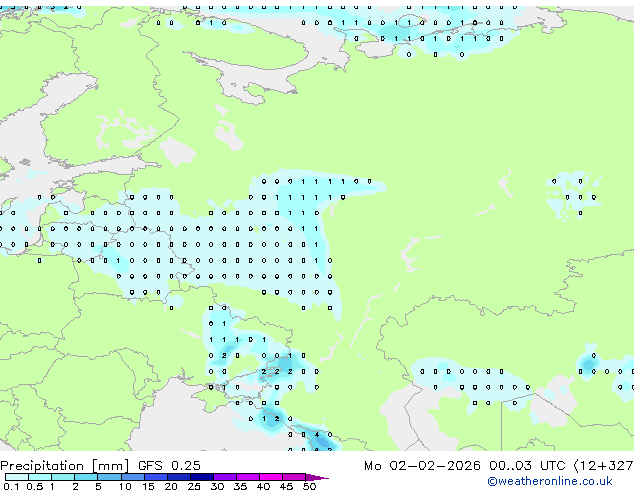Screen dimensions: 634x490
Task: Select the 10–15 mm legend color swatch
Action: click(x=133, y=477)
